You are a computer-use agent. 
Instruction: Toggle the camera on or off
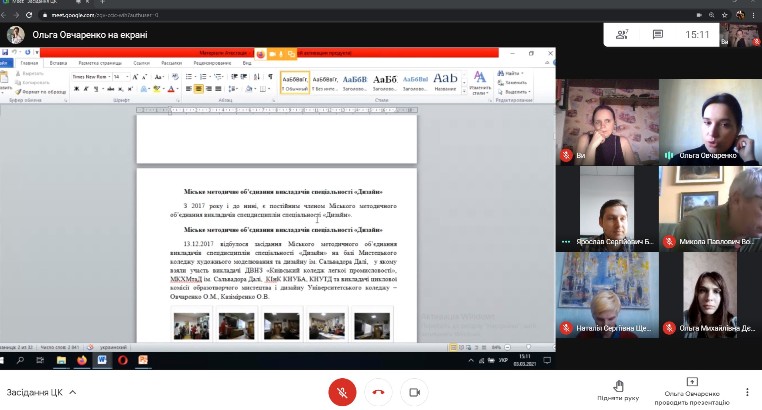coord(412,391)
